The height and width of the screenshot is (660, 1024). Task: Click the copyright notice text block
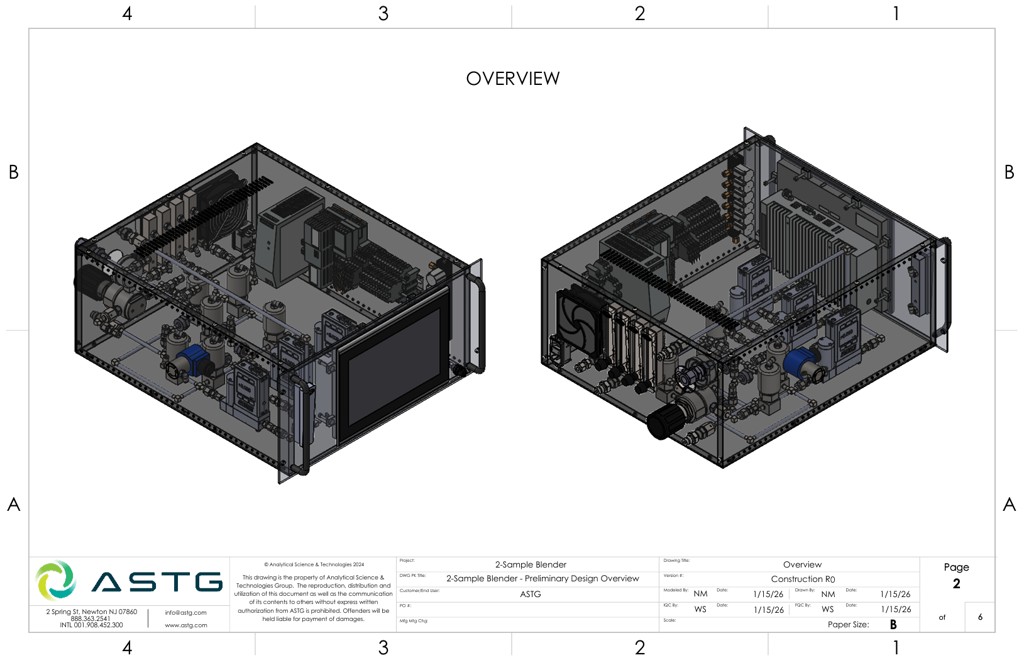click(314, 591)
